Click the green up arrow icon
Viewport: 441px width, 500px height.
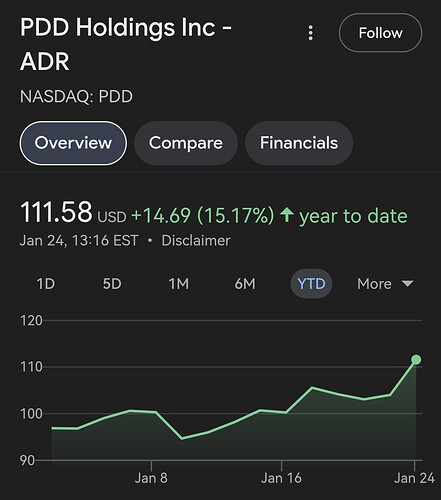click(286, 215)
